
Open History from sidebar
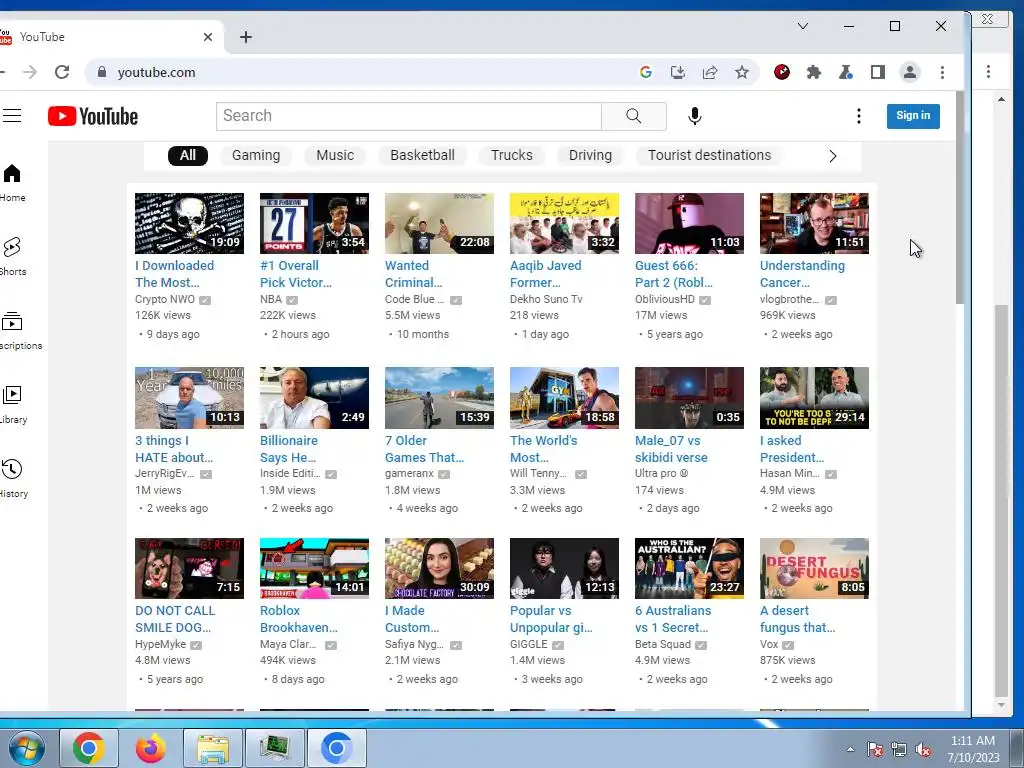(12, 479)
